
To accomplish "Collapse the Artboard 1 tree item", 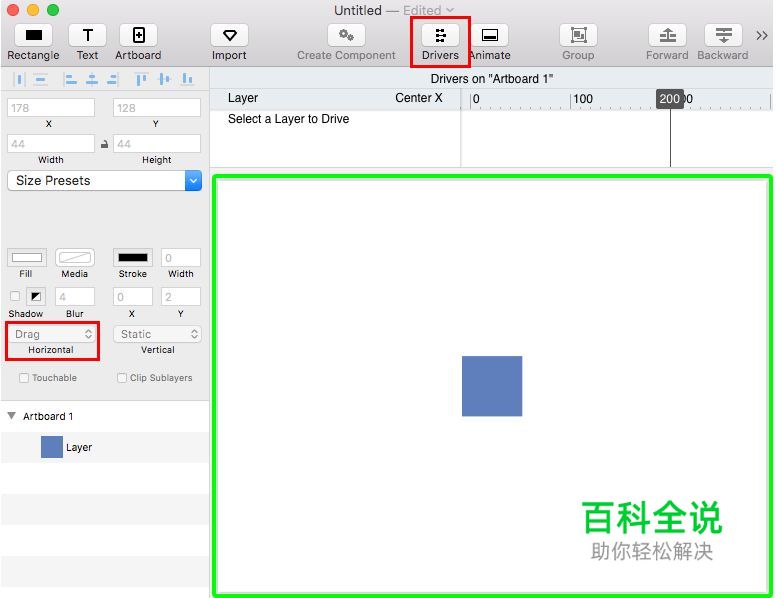I will 12,416.
